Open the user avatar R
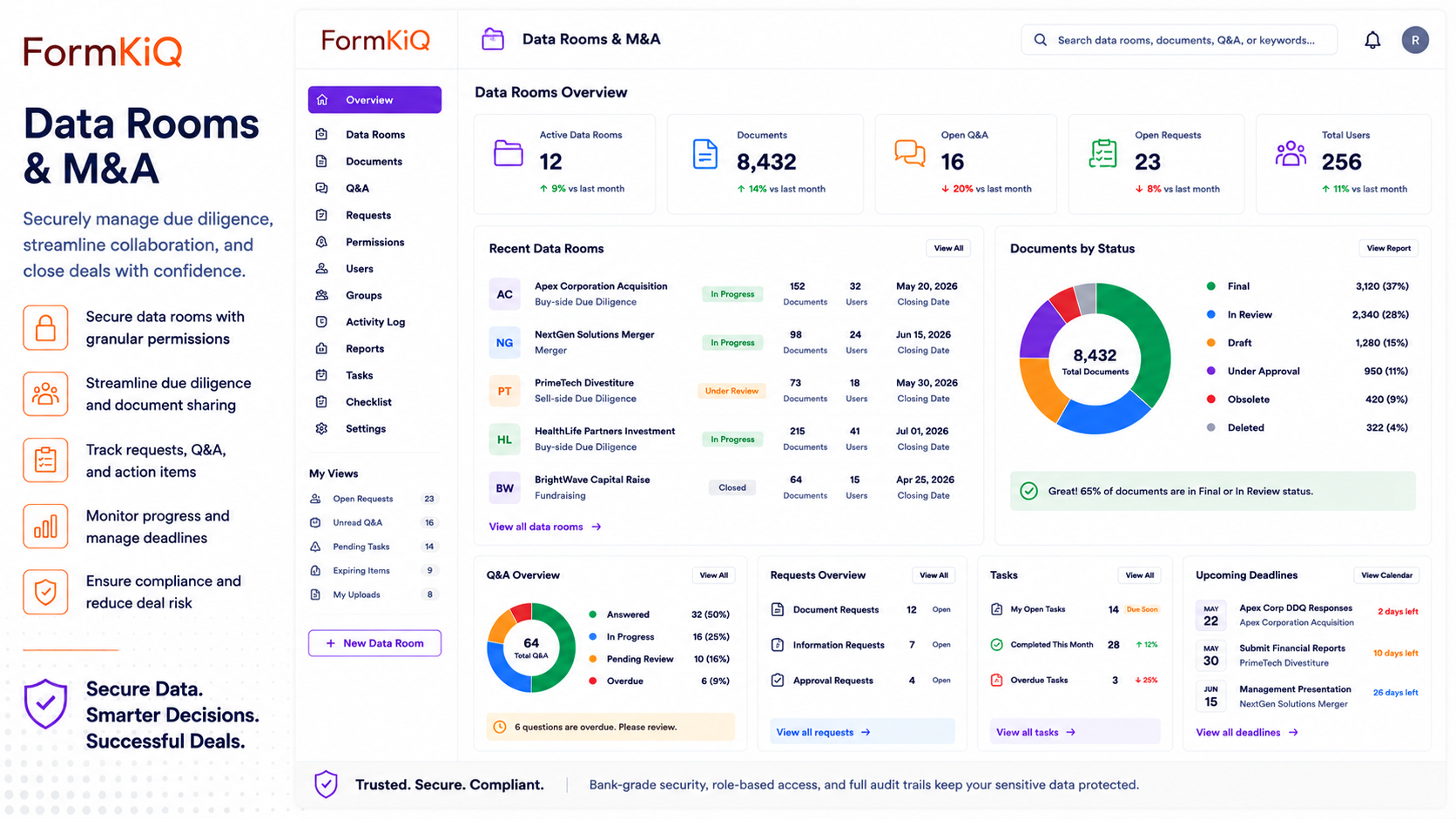The image size is (1456, 819). [1415, 40]
